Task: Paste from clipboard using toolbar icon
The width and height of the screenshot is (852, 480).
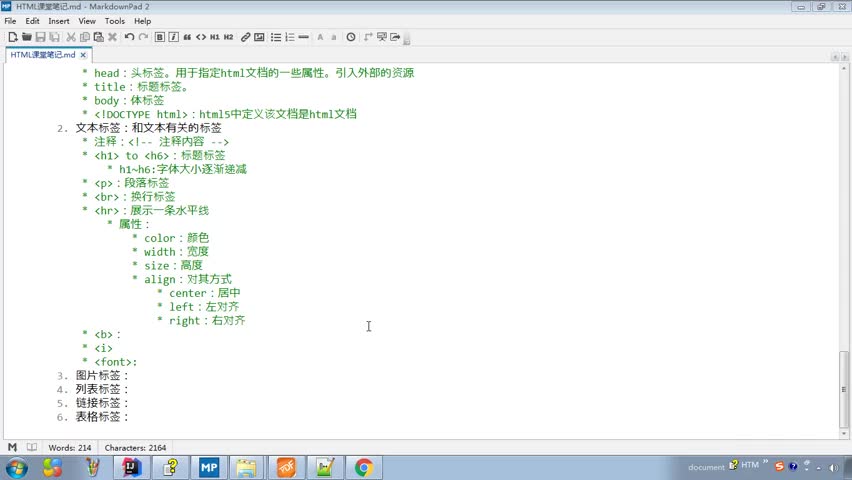Action: pos(98,37)
